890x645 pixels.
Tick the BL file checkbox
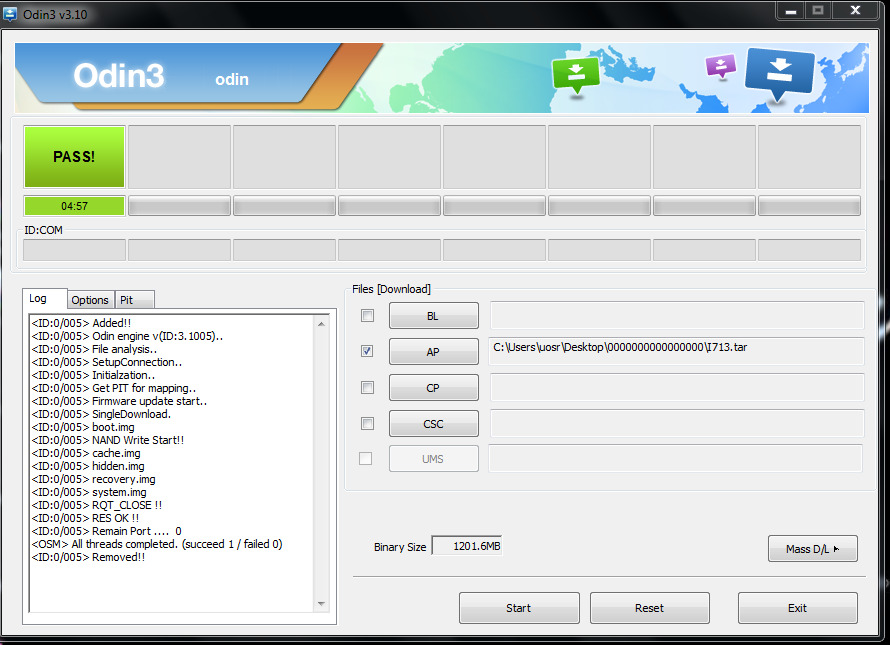367,316
